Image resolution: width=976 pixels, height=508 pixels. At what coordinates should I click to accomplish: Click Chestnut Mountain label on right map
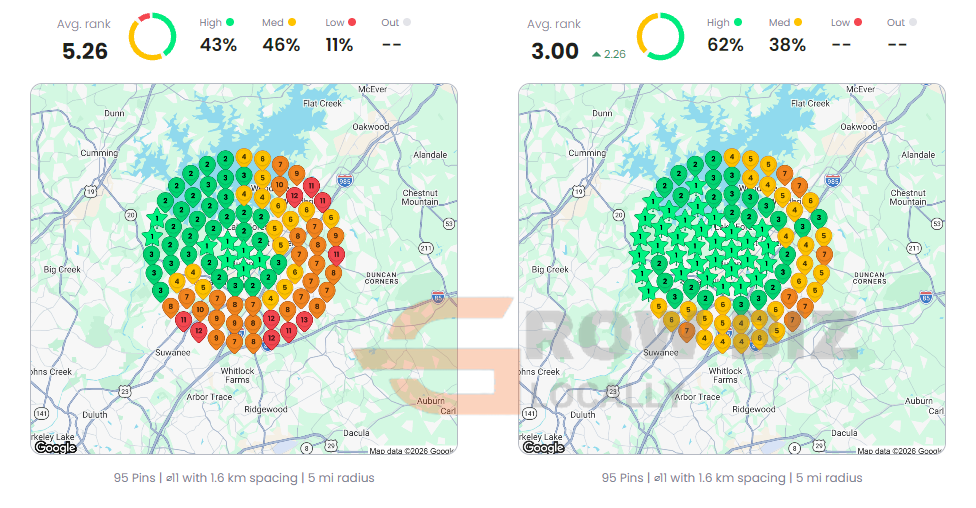tap(908, 197)
